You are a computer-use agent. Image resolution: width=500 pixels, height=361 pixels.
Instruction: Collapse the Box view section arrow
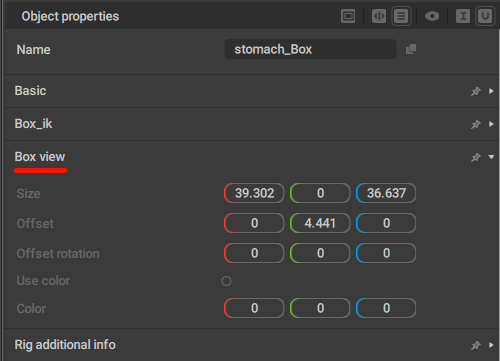(x=491, y=157)
